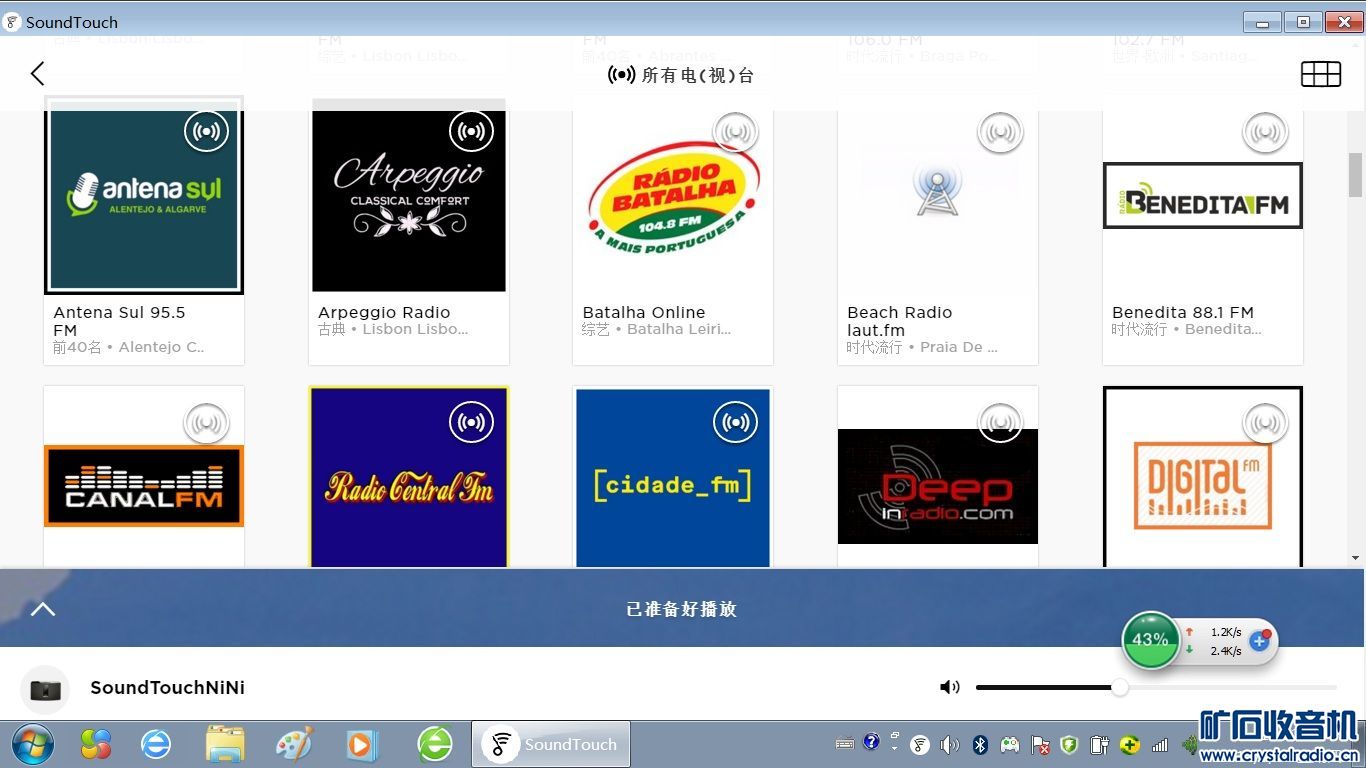Select the "Benedita 88.1 FM" title
Screen dimensions: 1366x768
1183,312
